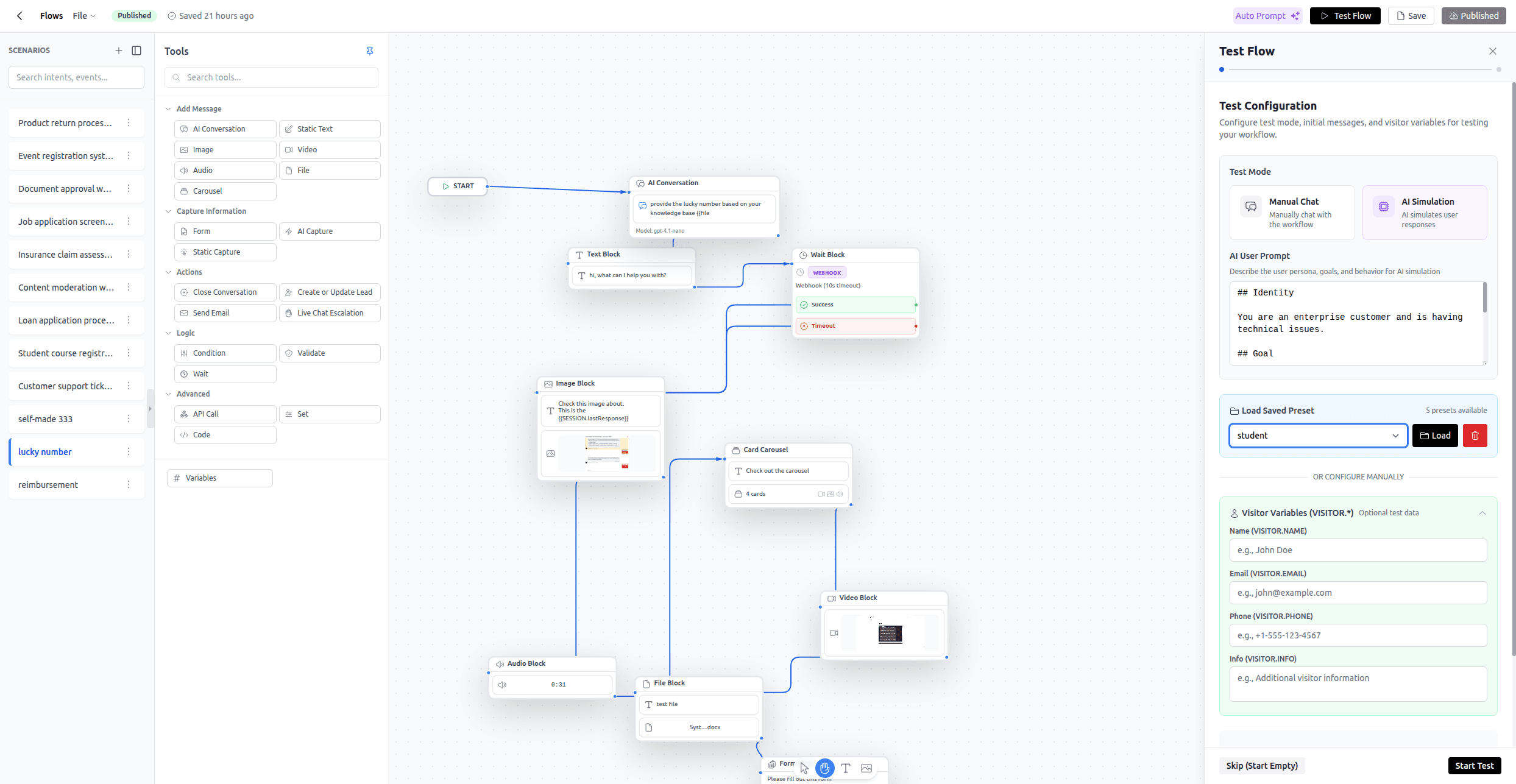Viewport: 1516px width, 784px height.
Task: Select the hand pan tool in the canvas toolbar
Action: (824, 768)
